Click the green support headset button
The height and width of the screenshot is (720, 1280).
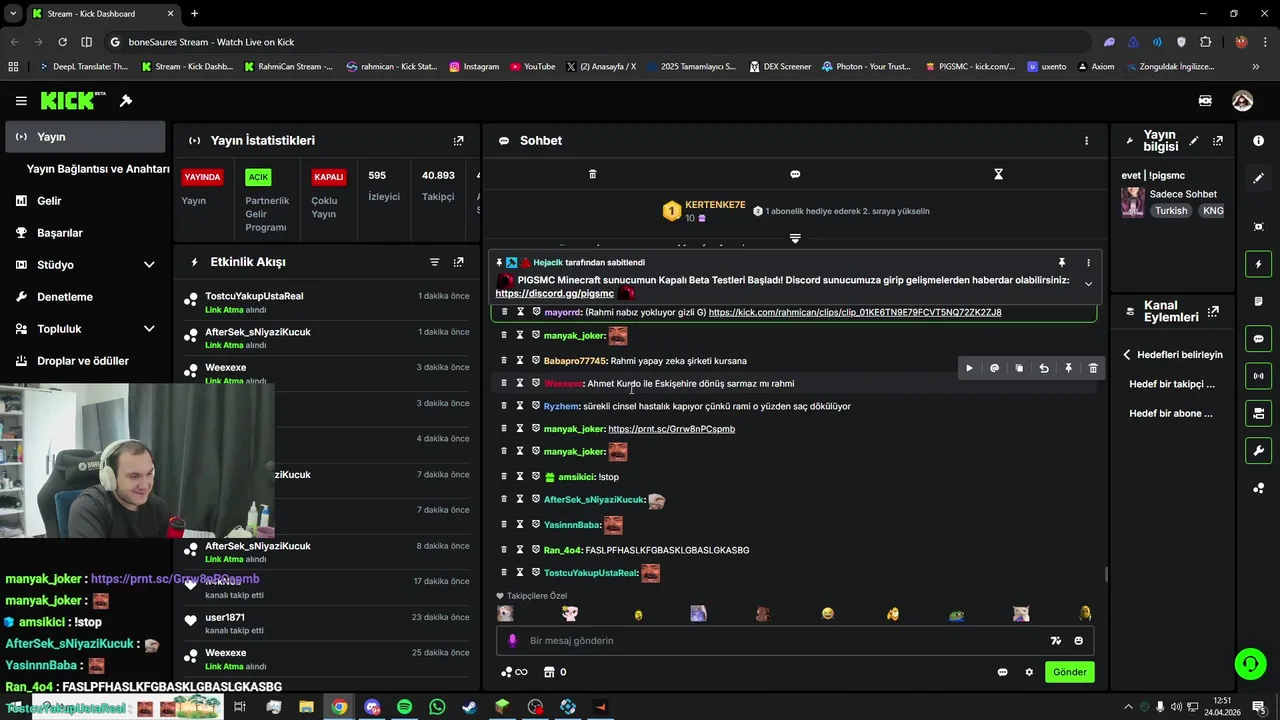[1250, 663]
